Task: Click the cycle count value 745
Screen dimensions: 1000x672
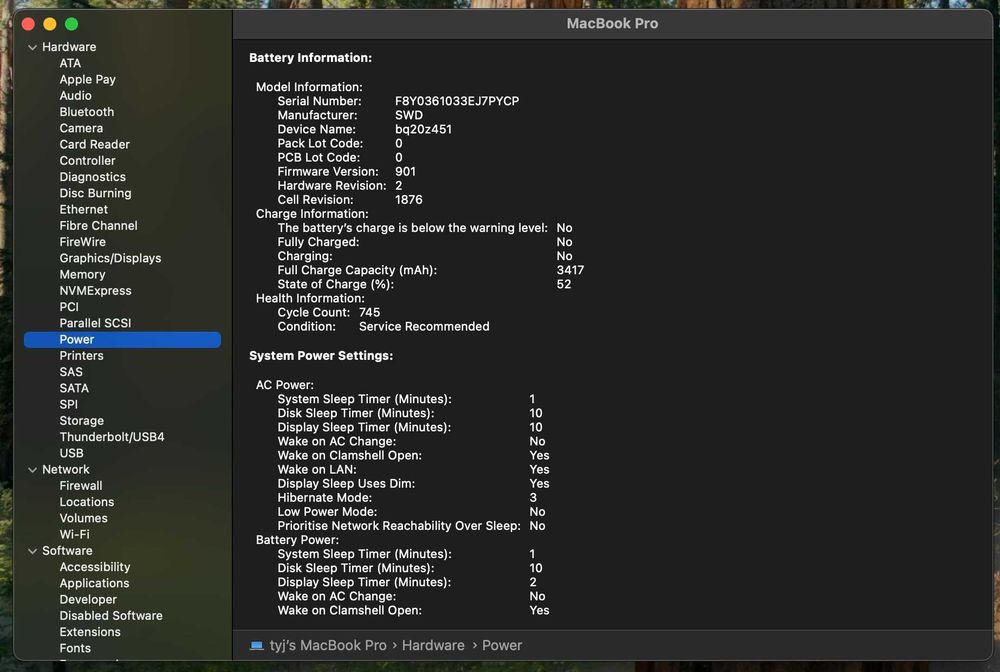Action: pyautogui.click(x=369, y=312)
